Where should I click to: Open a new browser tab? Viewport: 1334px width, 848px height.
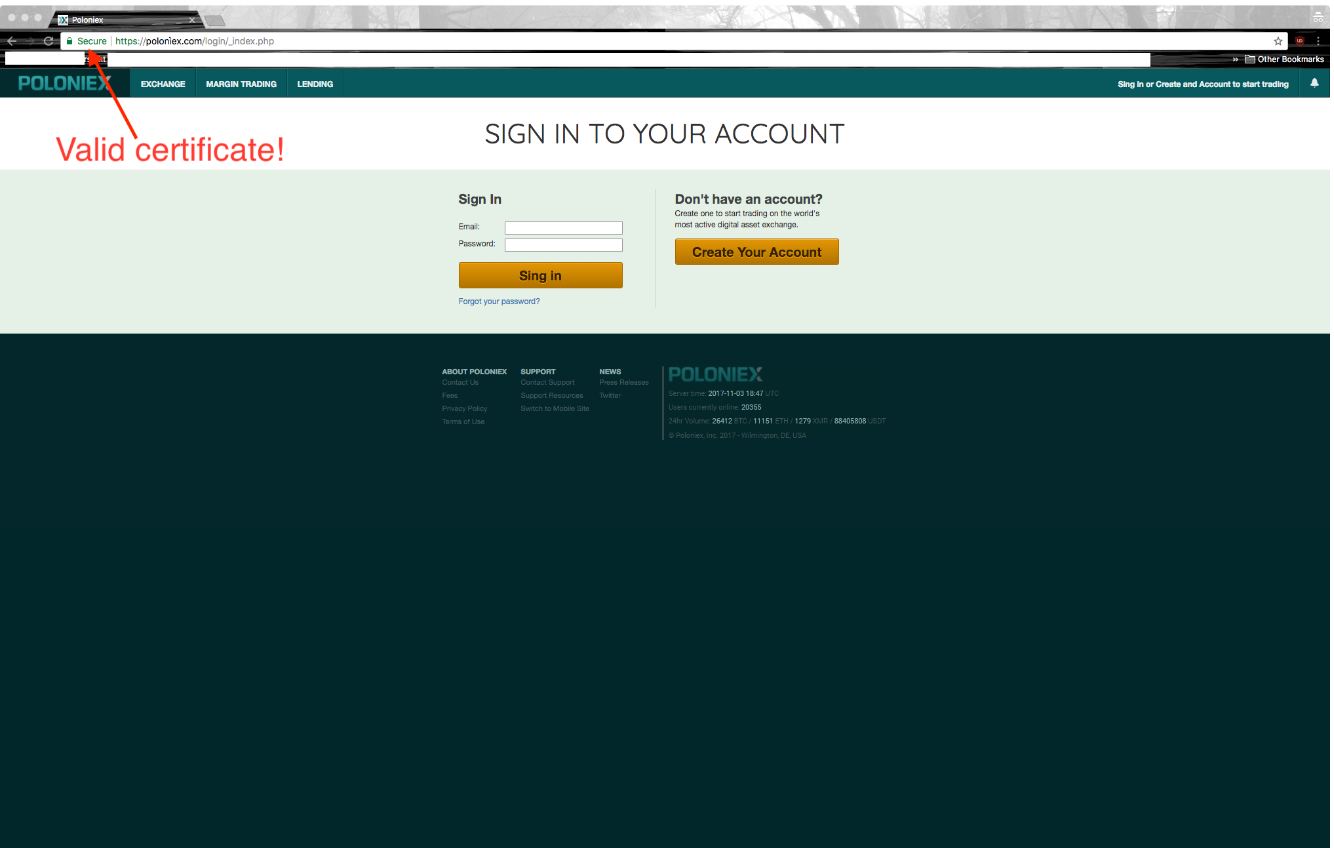[214, 20]
